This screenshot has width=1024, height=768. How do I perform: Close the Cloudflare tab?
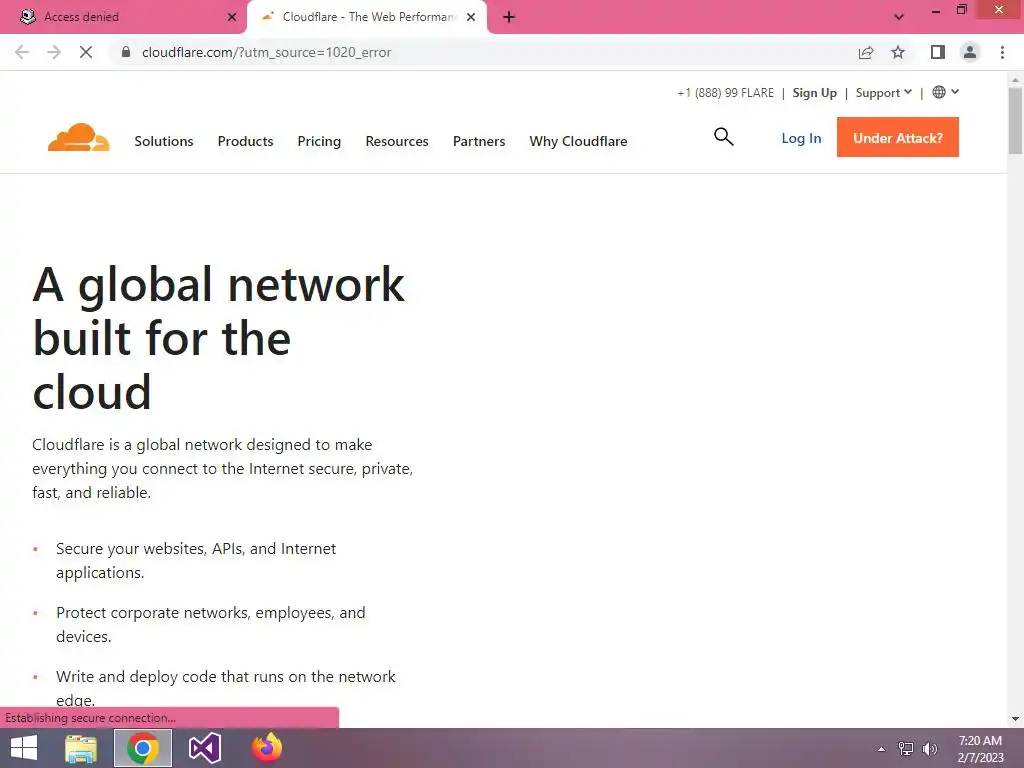point(471,17)
